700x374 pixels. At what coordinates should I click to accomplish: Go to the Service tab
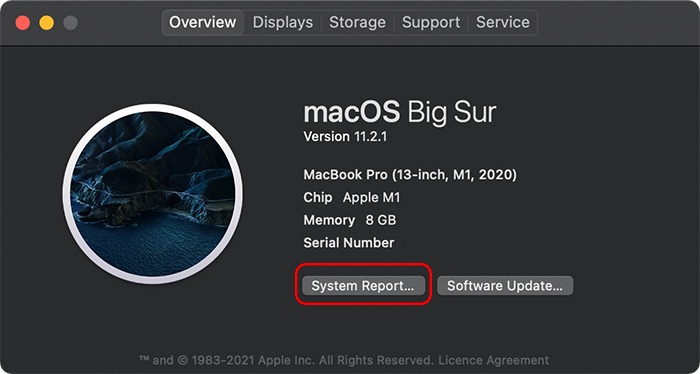coord(503,22)
